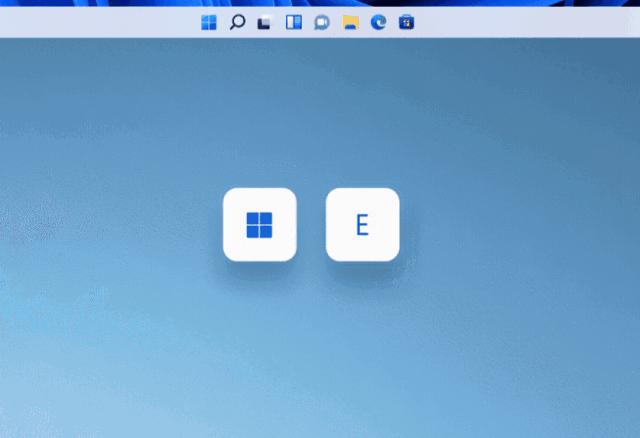This screenshot has width=640, height=438.
Task: Launch the Teams Chat icon
Action: pyautogui.click(x=322, y=22)
